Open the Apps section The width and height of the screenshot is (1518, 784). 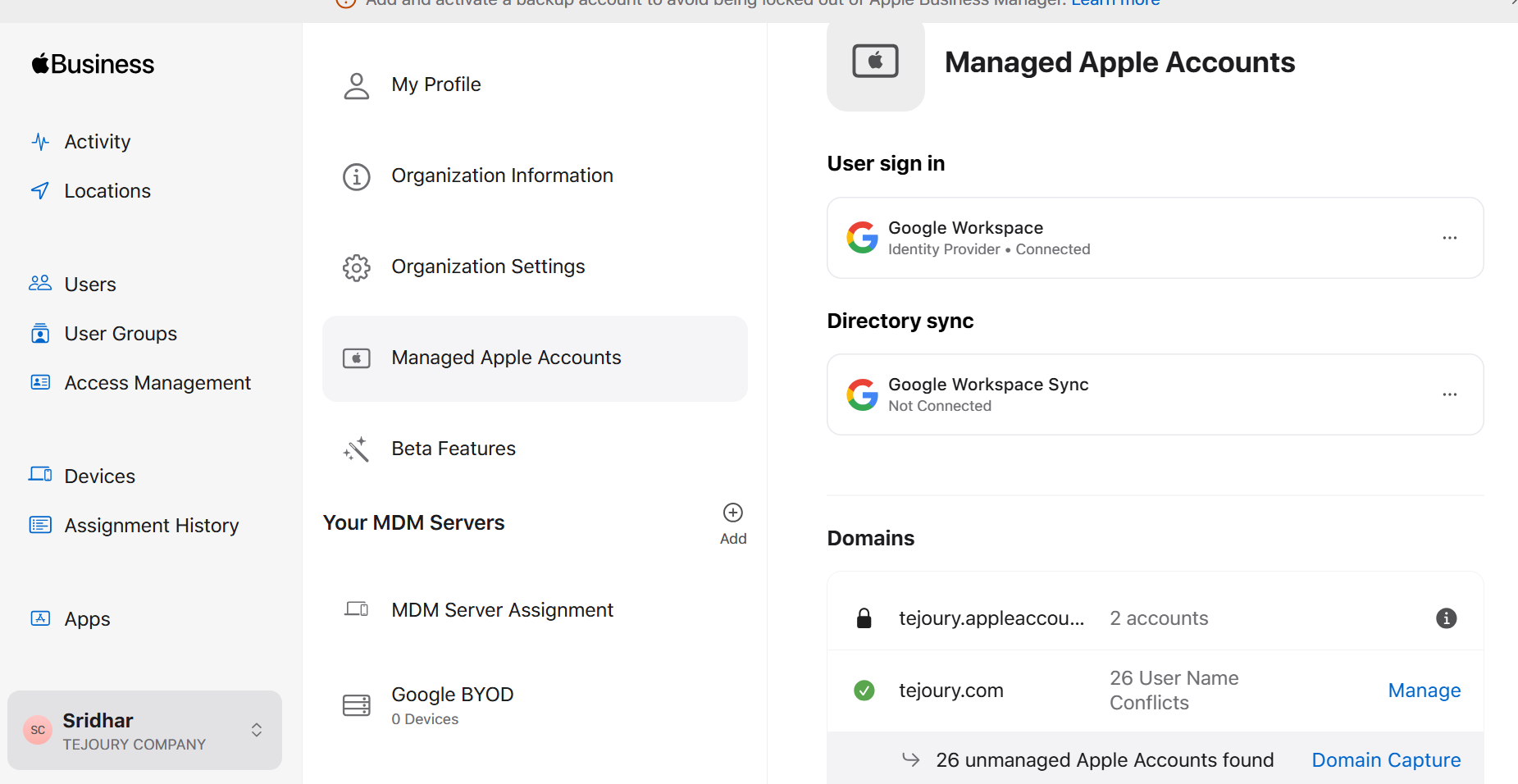pos(87,619)
